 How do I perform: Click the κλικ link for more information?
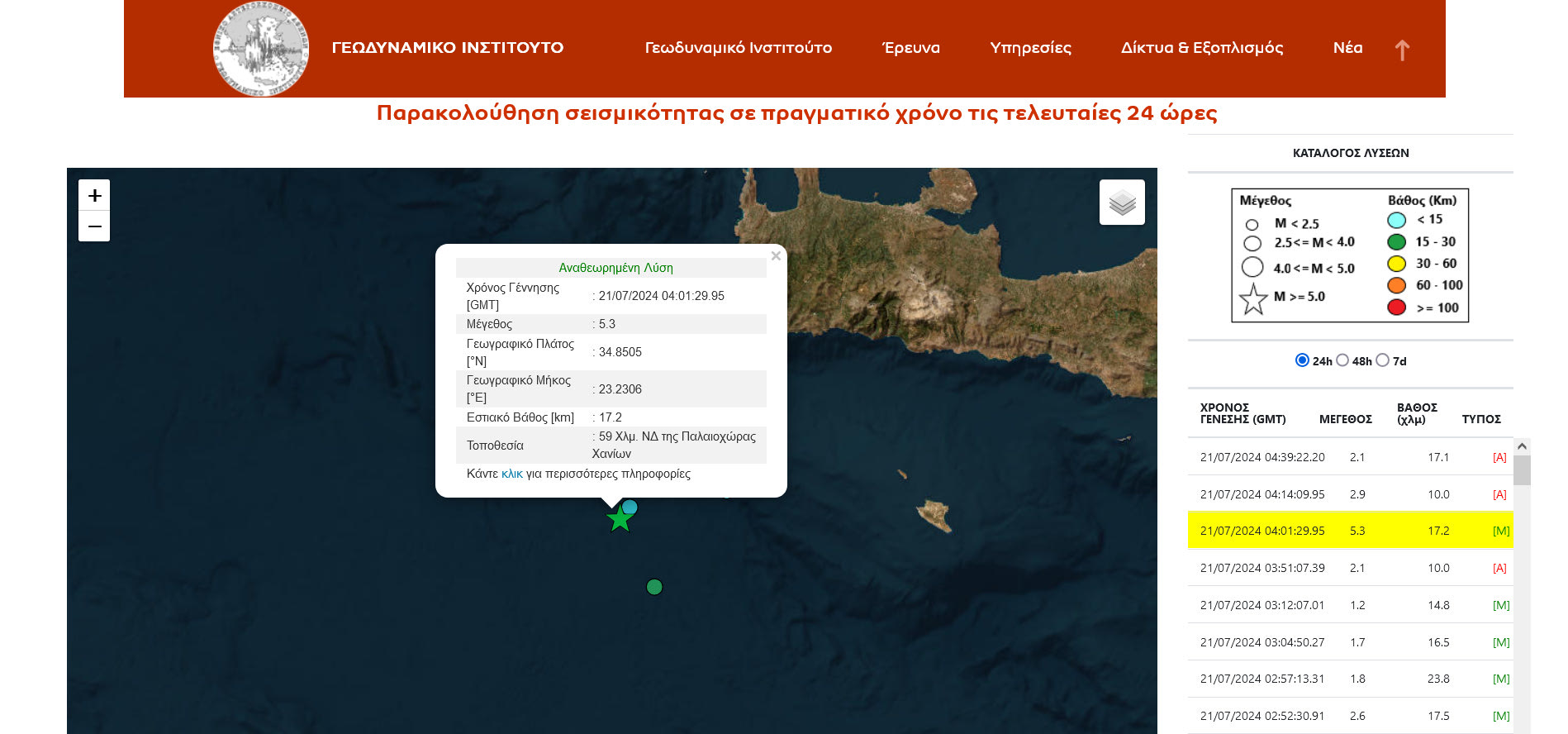tap(511, 474)
